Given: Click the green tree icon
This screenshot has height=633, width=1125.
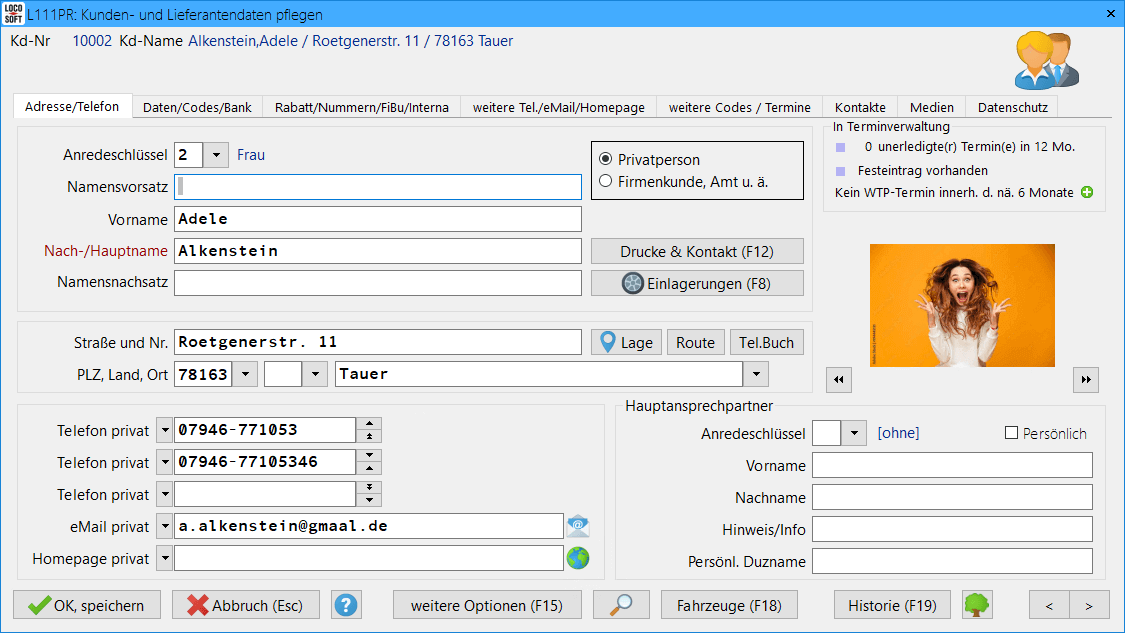Looking at the screenshot, I should (977, 605).
